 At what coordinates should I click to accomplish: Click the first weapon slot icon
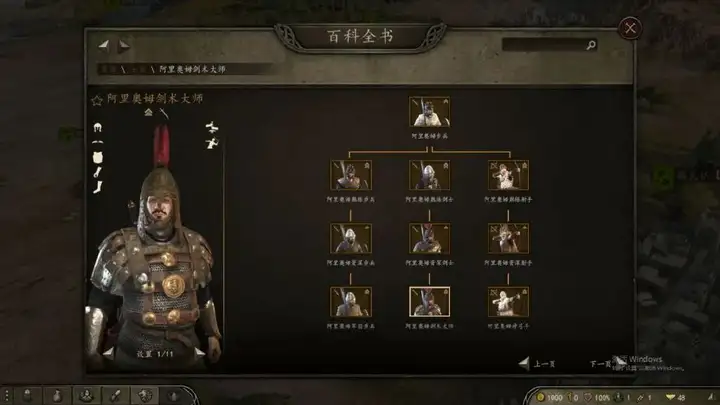(211, 127)
